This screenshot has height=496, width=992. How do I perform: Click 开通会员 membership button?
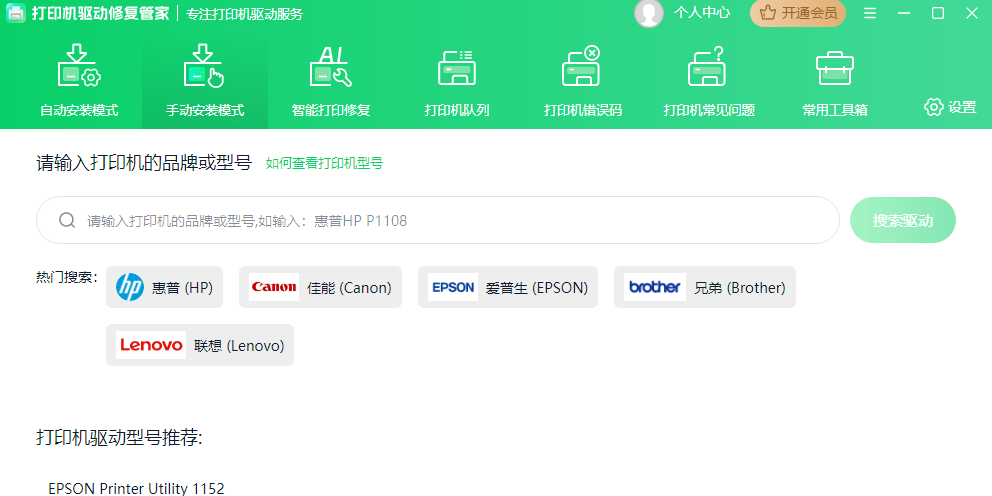pos(798,13)
